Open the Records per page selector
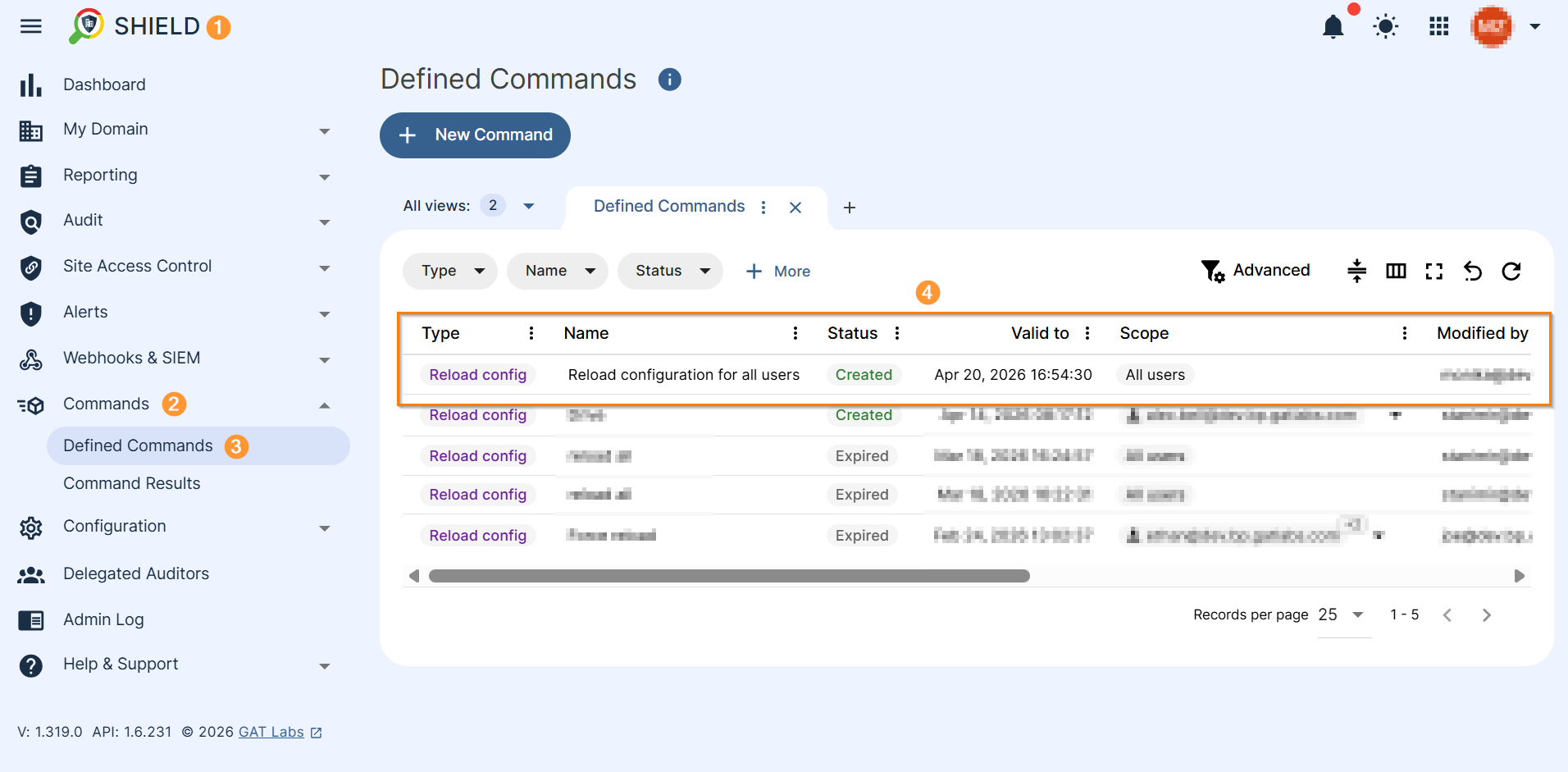 tap(1342, 614)
